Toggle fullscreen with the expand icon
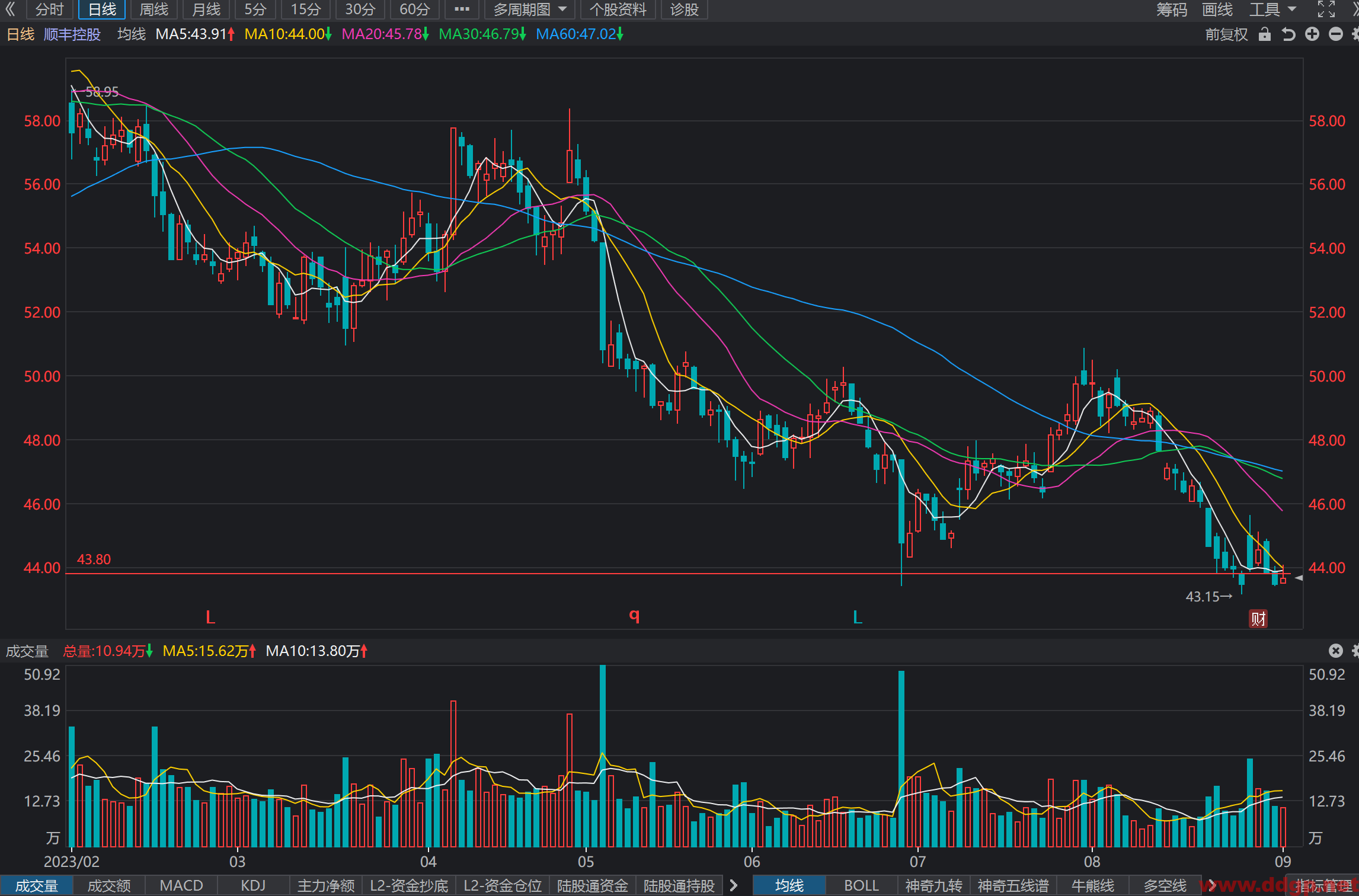 click(x=1326, y=9)
